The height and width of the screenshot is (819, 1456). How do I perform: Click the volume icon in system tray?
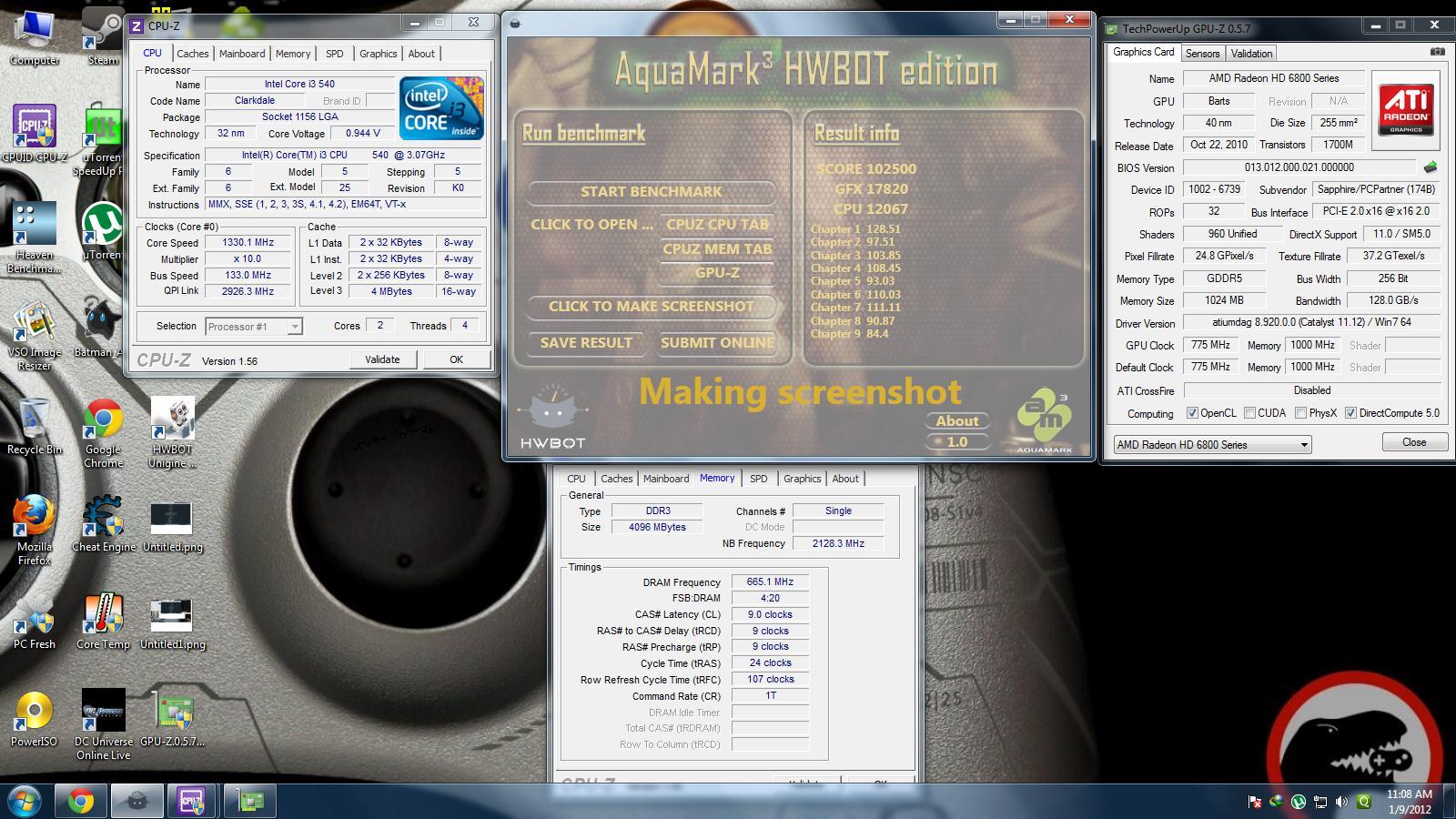[1341, 802]
